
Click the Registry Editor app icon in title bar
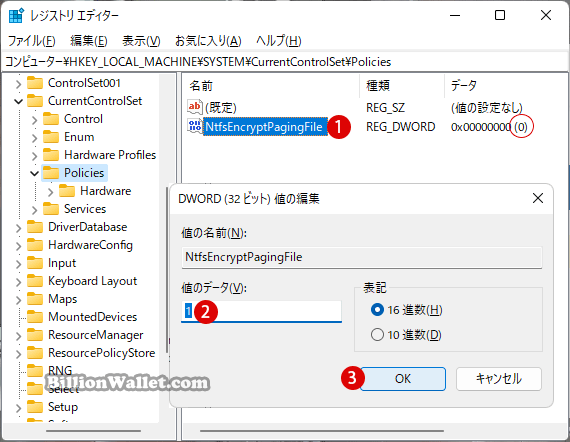[x=16, y=16]
